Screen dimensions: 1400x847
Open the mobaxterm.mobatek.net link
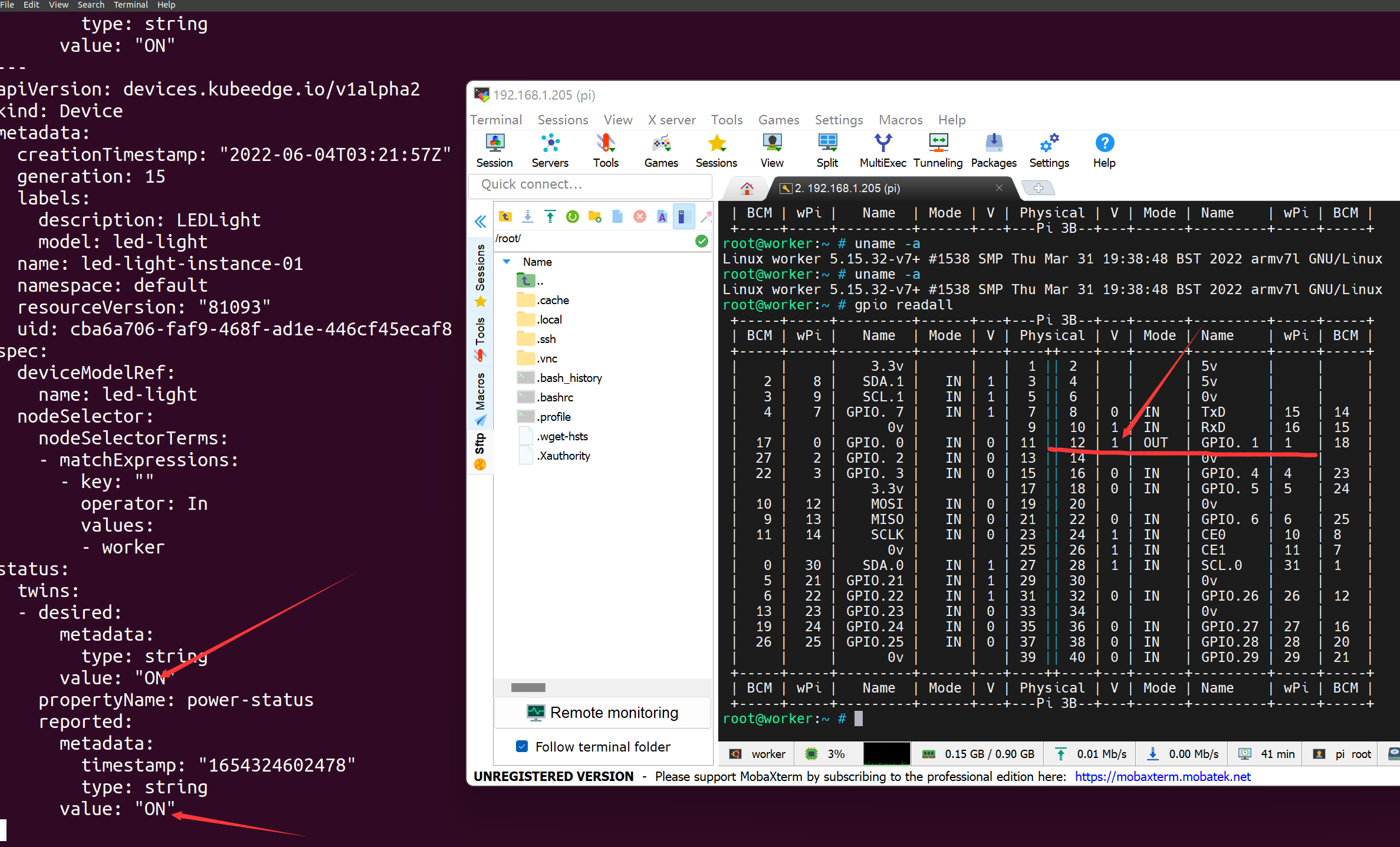tap(1162, 776)
